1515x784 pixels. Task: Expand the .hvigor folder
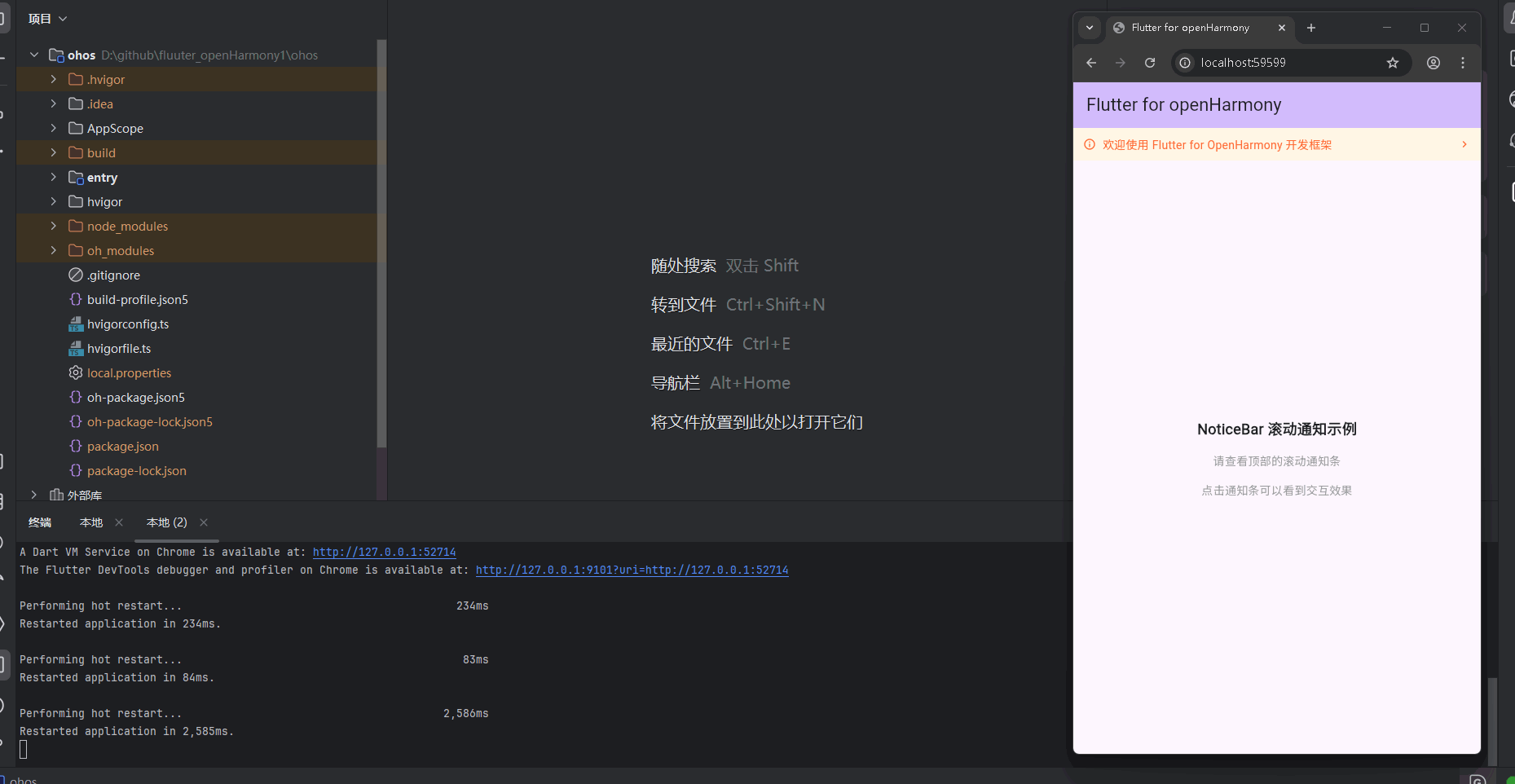pyautogui.click(x=53, y=79)
